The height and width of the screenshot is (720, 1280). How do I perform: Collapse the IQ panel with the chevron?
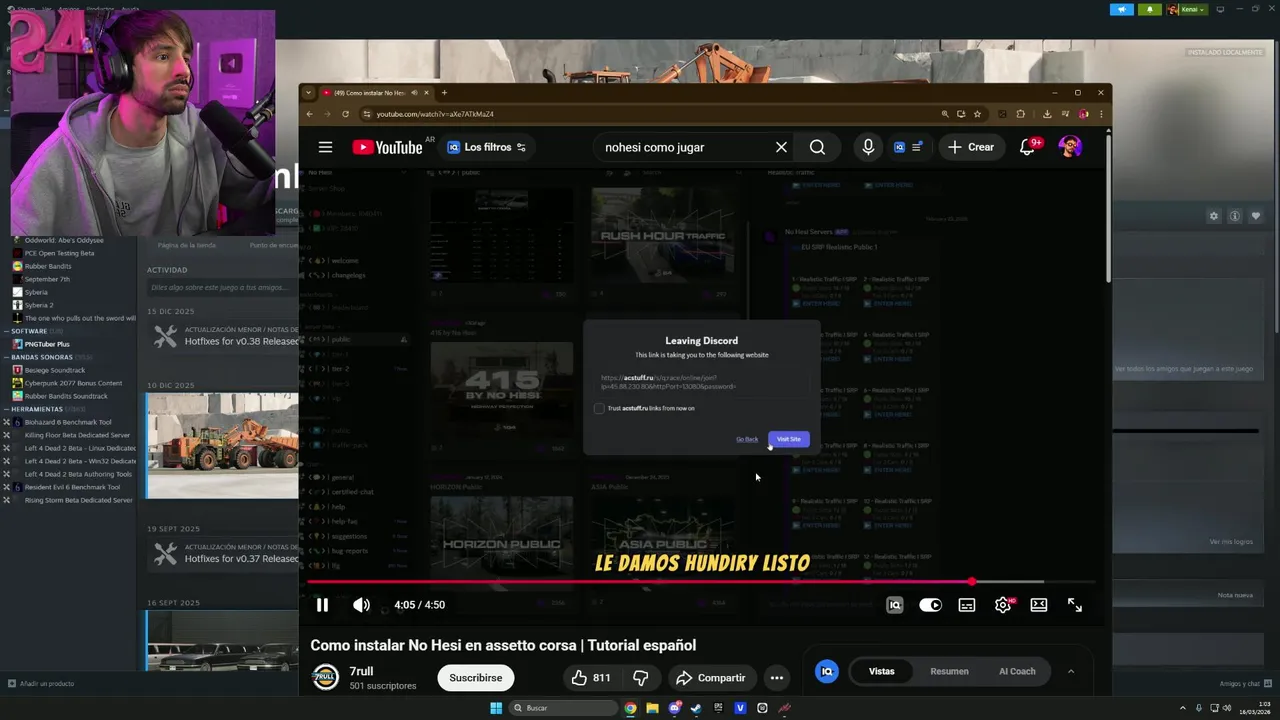click(1071, 671)
